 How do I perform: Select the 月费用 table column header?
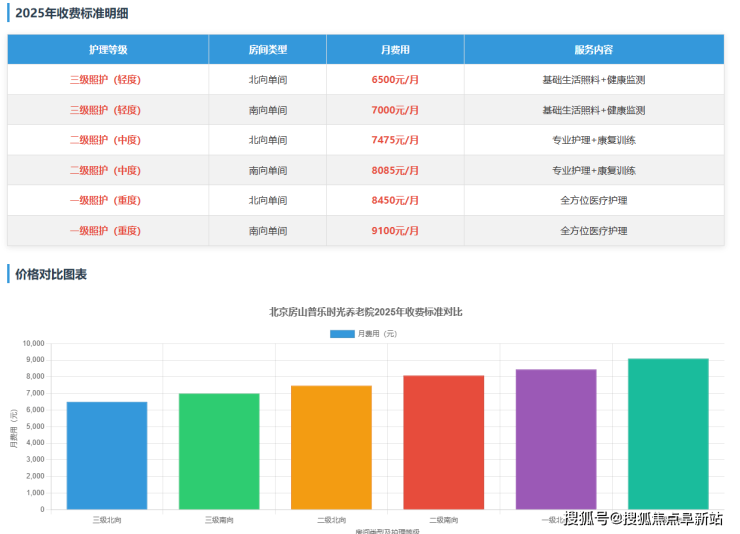(x=395, y=49)
